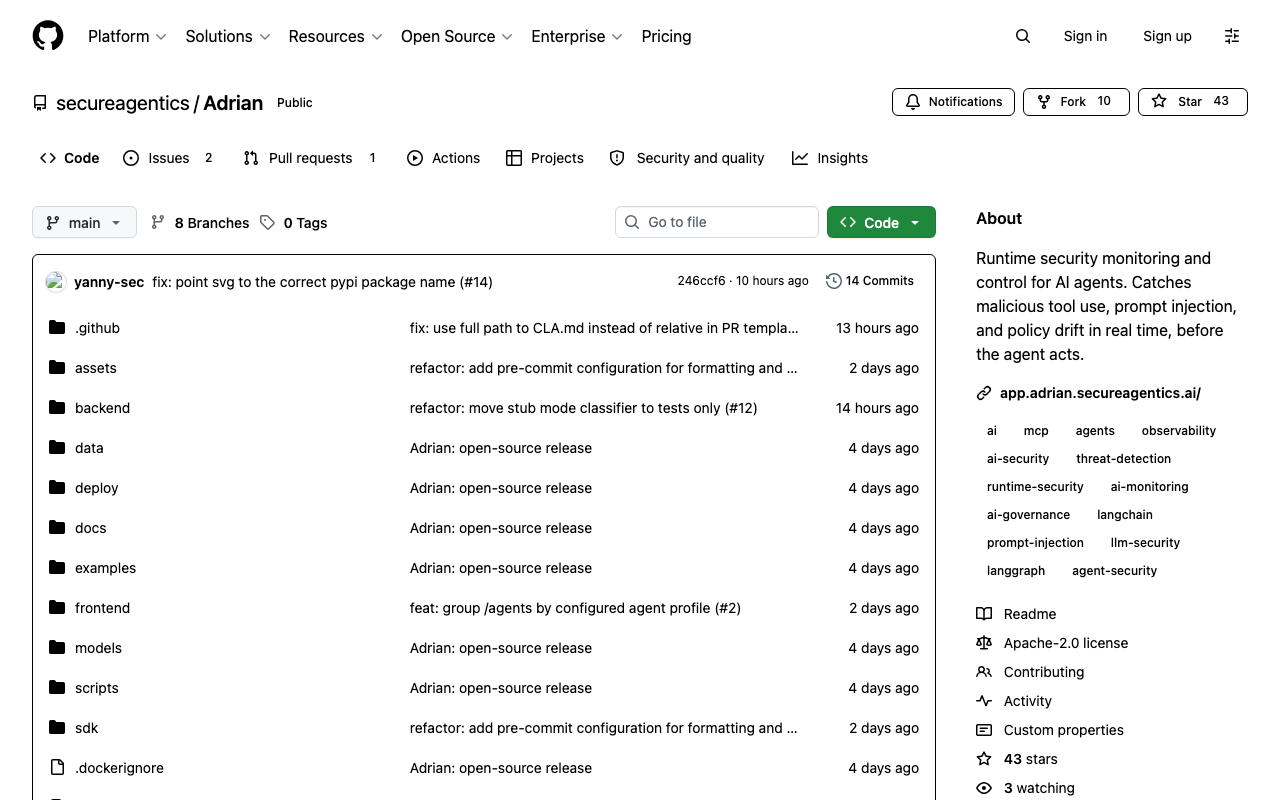Expand the Enterprise menu

tap(577, 36)
